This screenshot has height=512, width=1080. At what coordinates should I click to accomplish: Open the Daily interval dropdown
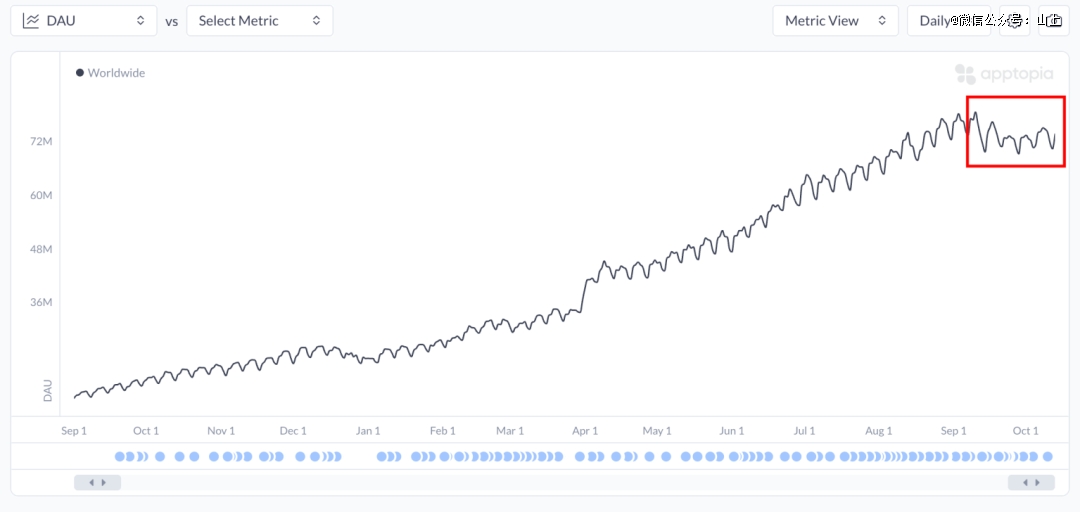click(934, 21)
